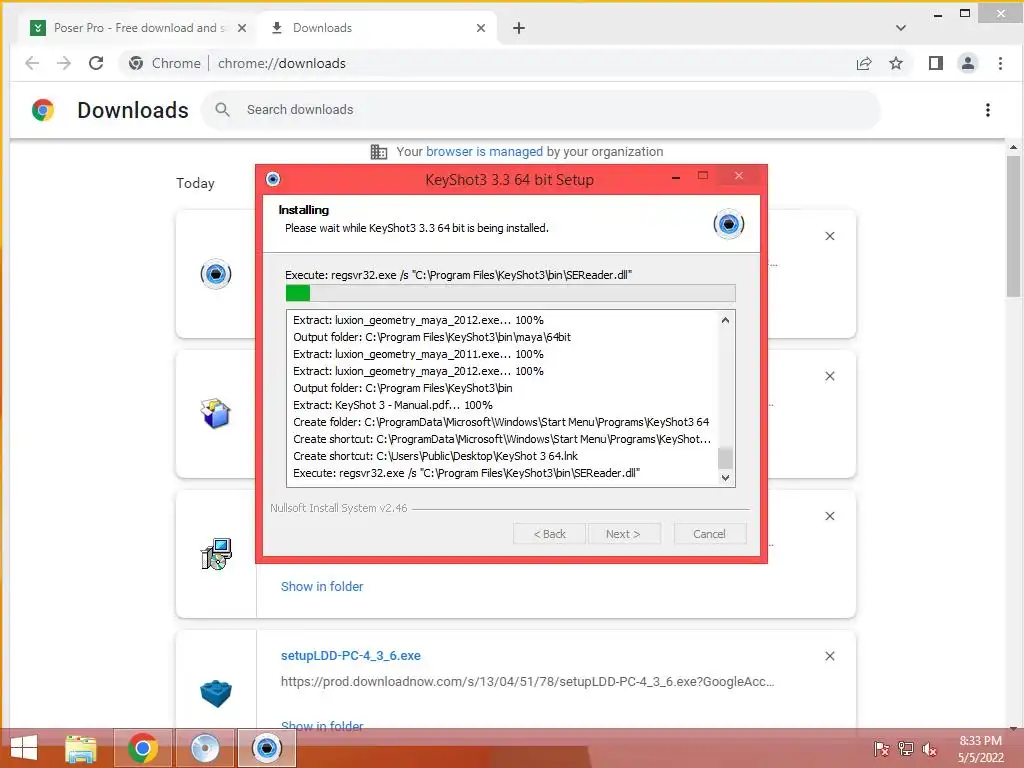Viewport: 1024px width, 768px height.
Task: Select log line 'Extract: KeyShot 3 - Manual.pdf... 100%'
Action: 392,405
